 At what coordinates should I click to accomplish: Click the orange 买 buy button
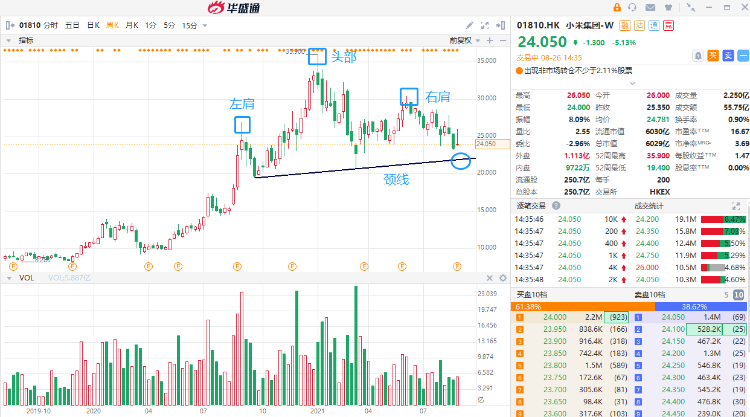click(x=713, y=56)
